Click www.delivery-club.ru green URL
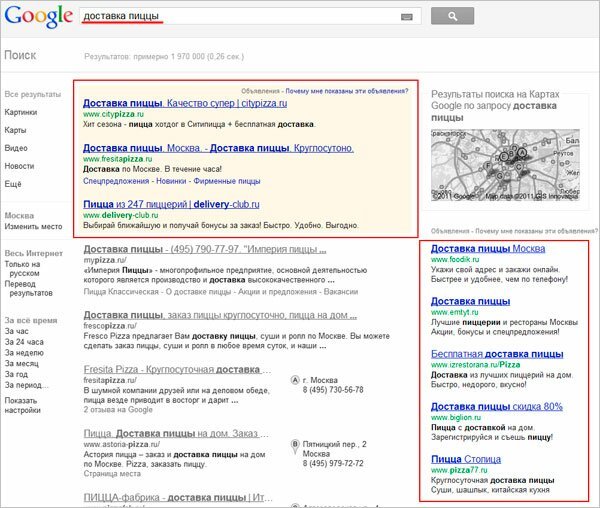Viewport: 600px width, 508px height. [121, 215]
